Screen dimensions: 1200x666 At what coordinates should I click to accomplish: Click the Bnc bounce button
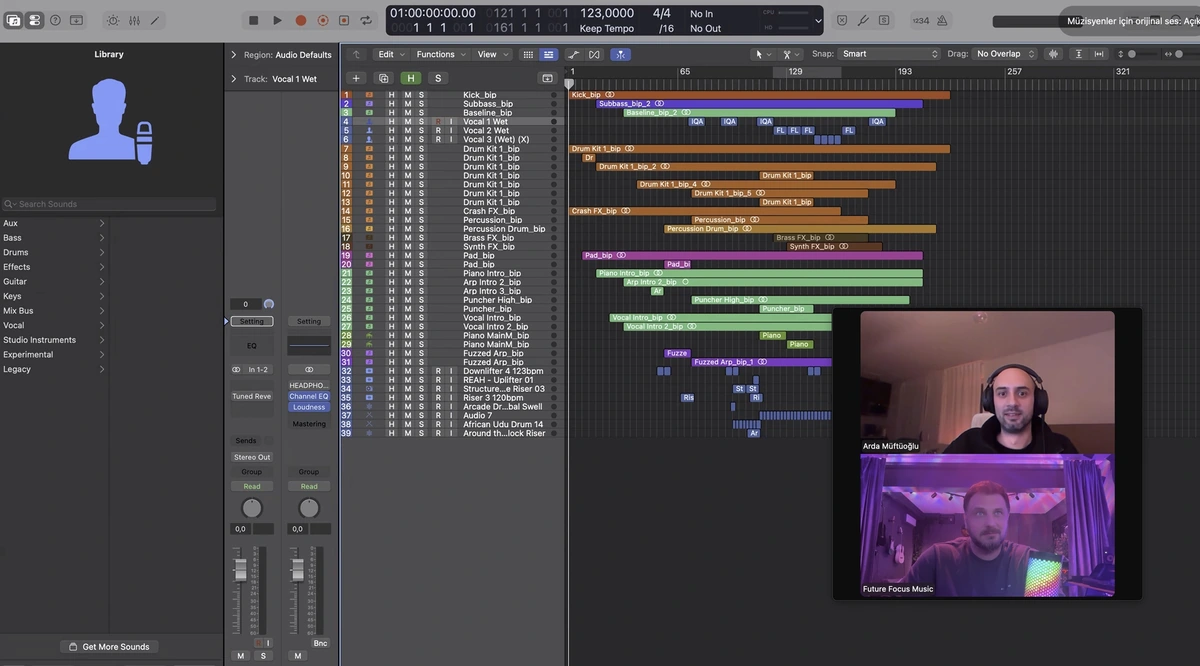[320, 643]
